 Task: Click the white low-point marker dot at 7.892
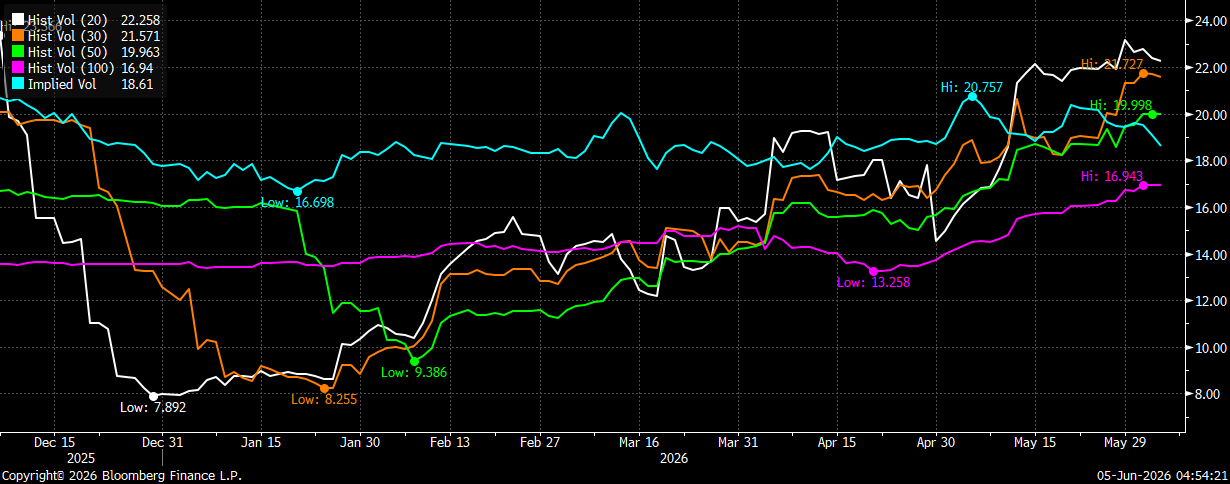coord(153,396)
